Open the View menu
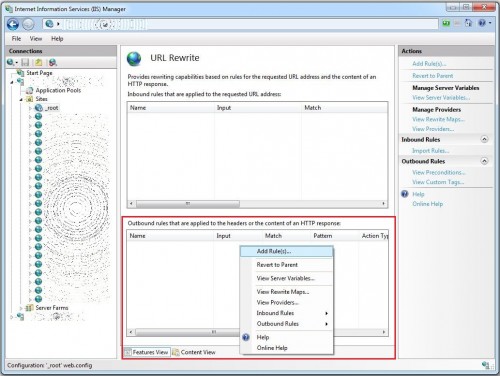Viewport: 500px width, 376px height. [x=36, y=39]
